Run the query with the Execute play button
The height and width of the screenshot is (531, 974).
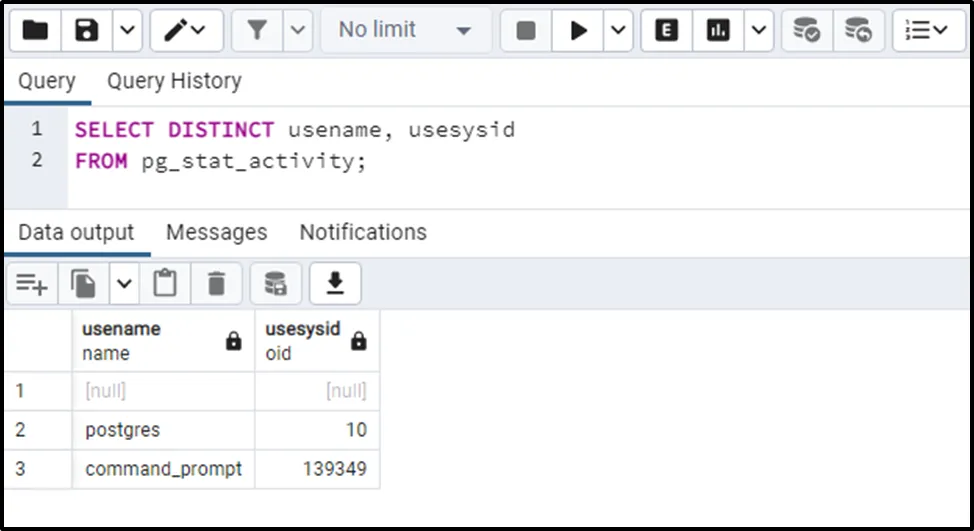click(x=578, y=31)
